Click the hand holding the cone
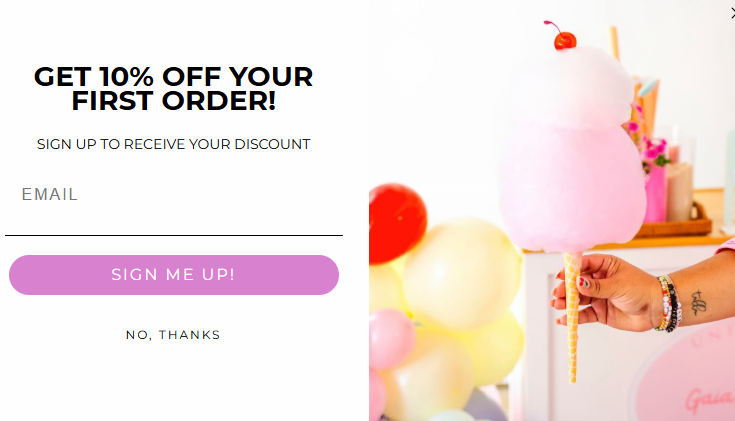Image resolution: width=735 pixels, height=421 pixels. coord(607,292)
